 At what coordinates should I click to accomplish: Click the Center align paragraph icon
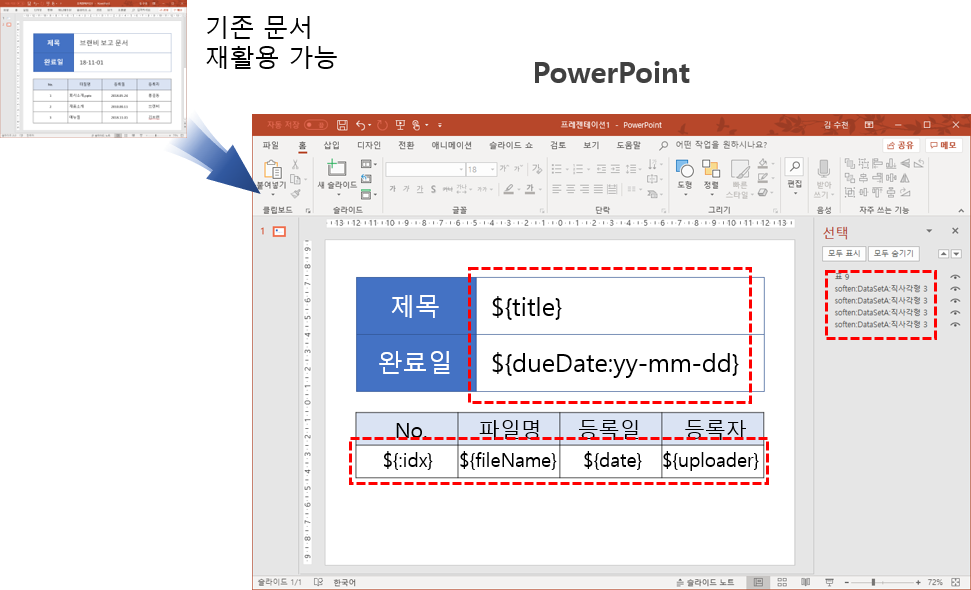[570, 189]
